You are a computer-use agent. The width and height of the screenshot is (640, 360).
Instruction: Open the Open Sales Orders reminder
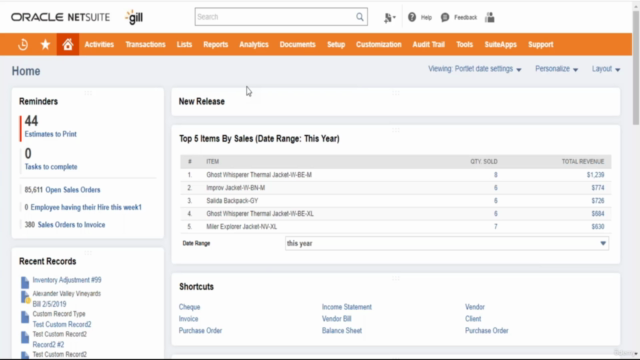click(73, 190)
